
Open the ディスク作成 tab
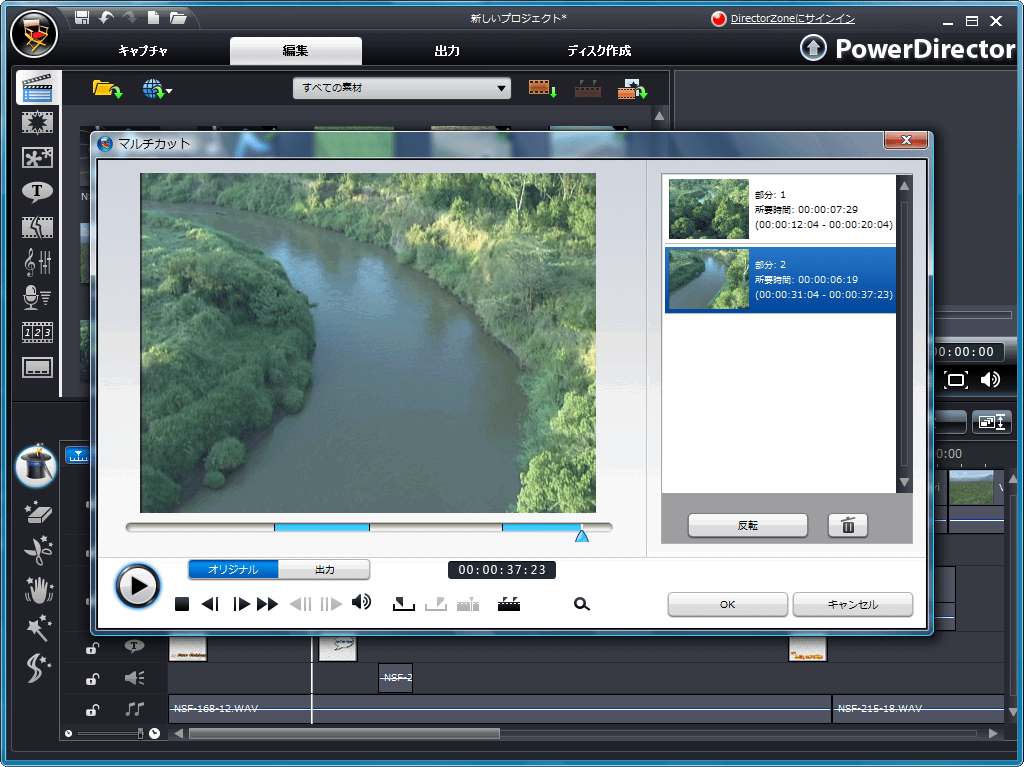pos(599,51)
